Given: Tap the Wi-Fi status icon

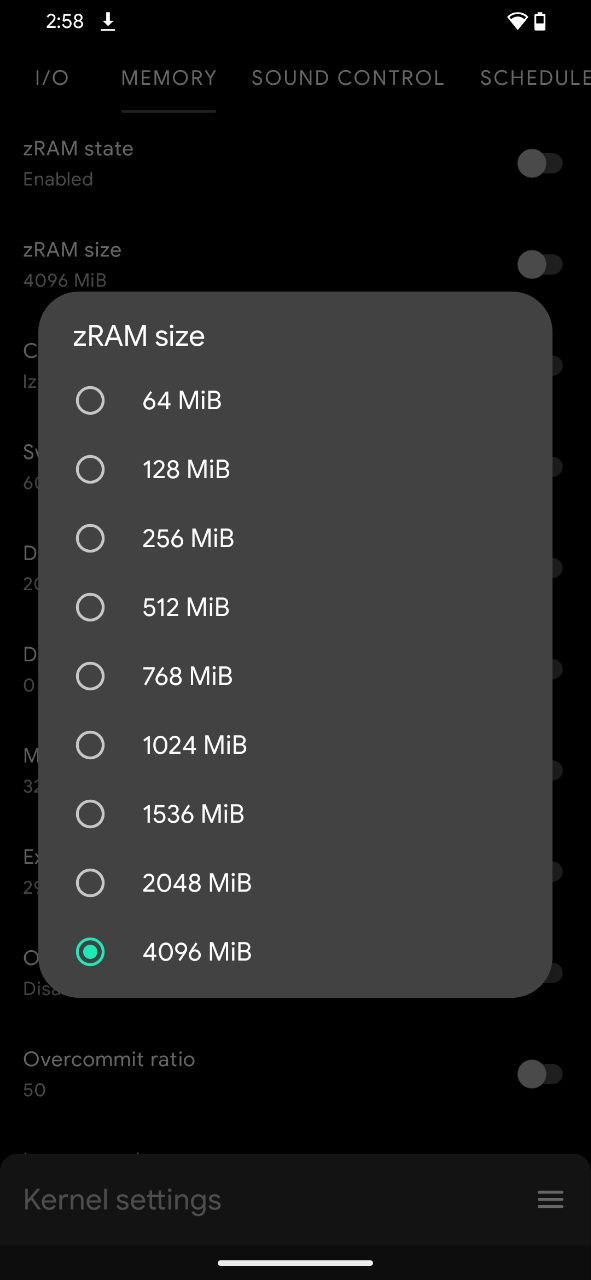Looking at the screenshot, I should 517,22.
